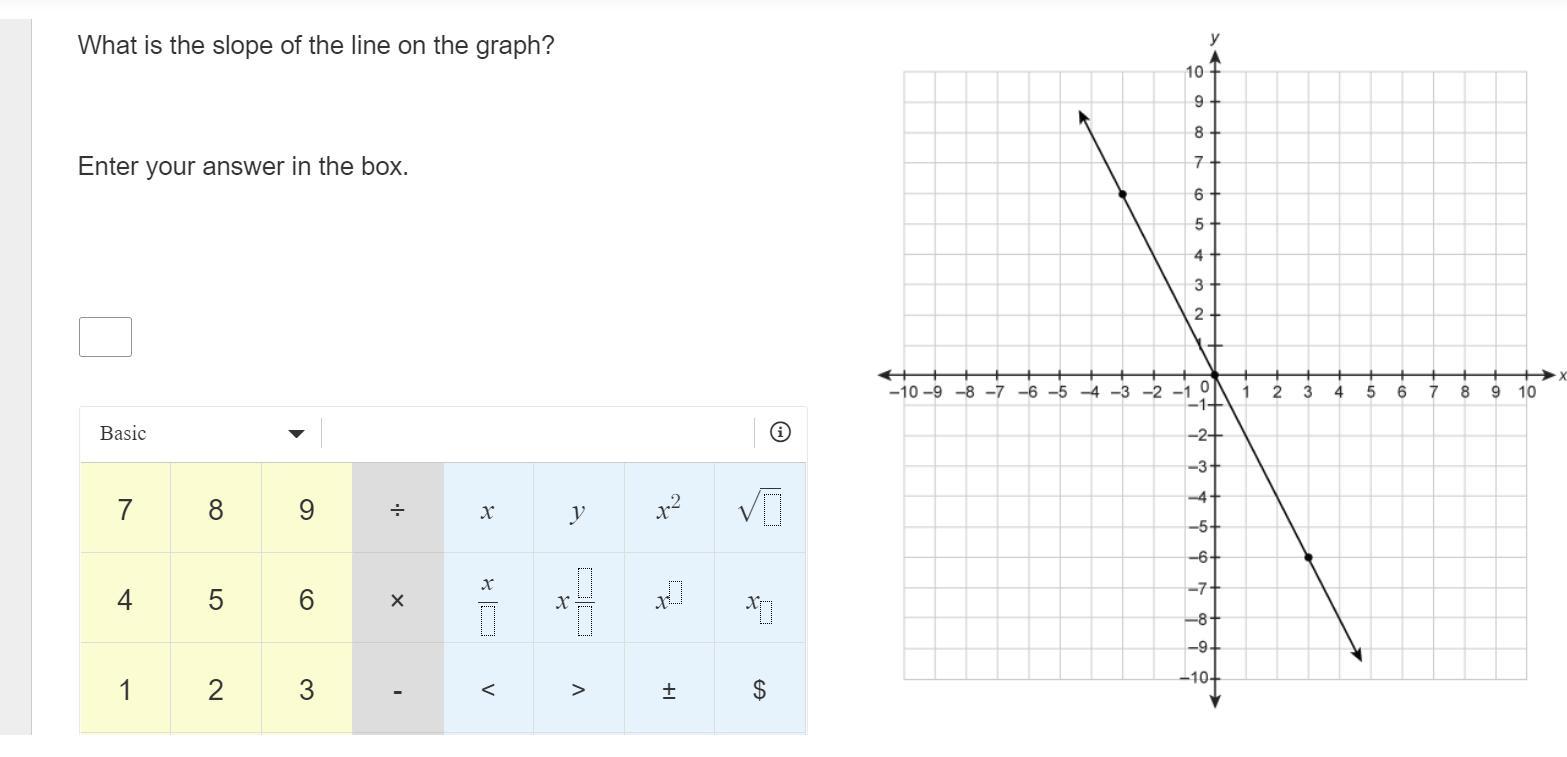Insert the mixed number template
Image resolution: width=1567 pixels, height=757 pixels.
coord(578,600)
